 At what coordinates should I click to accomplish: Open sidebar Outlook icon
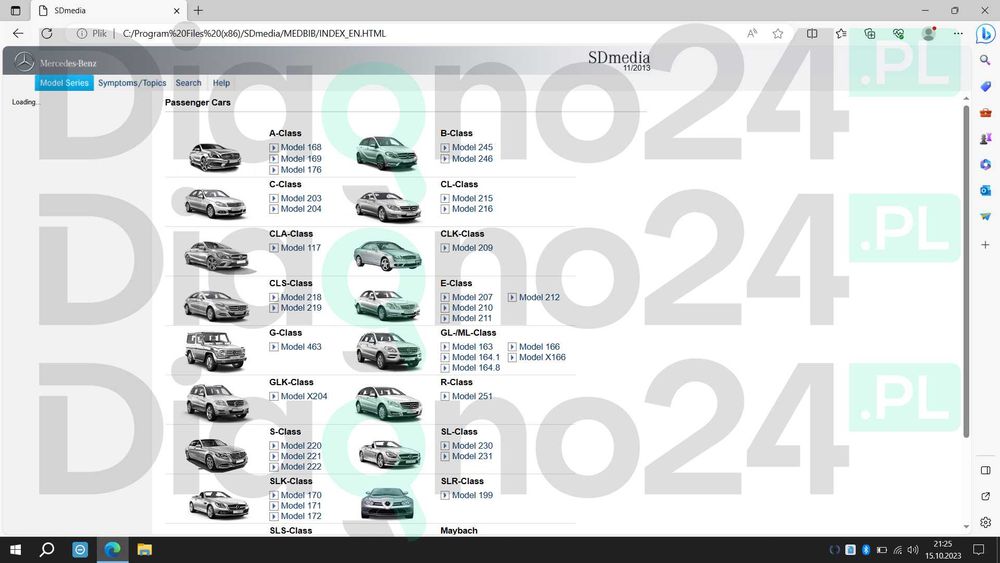[985, 191]
